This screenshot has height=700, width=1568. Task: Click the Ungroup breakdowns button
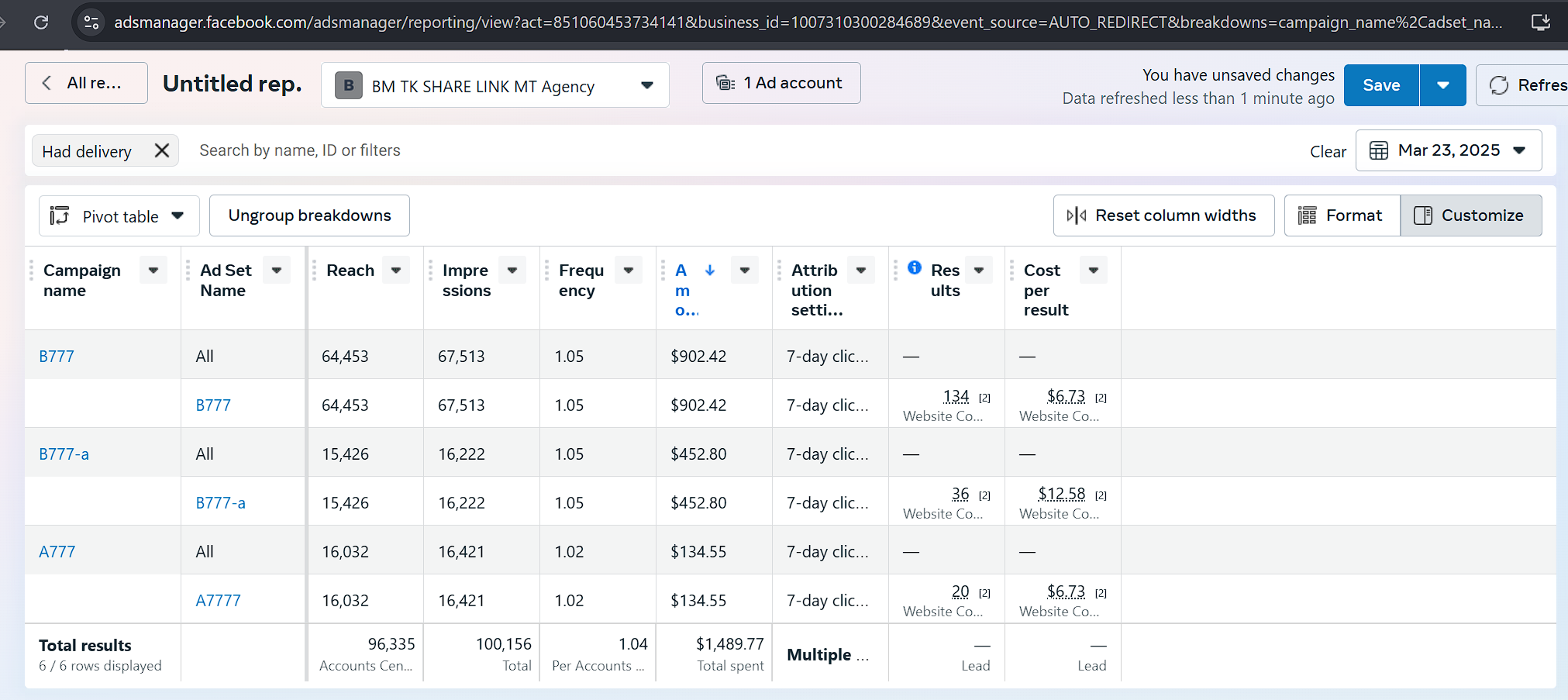click(309, 216)
